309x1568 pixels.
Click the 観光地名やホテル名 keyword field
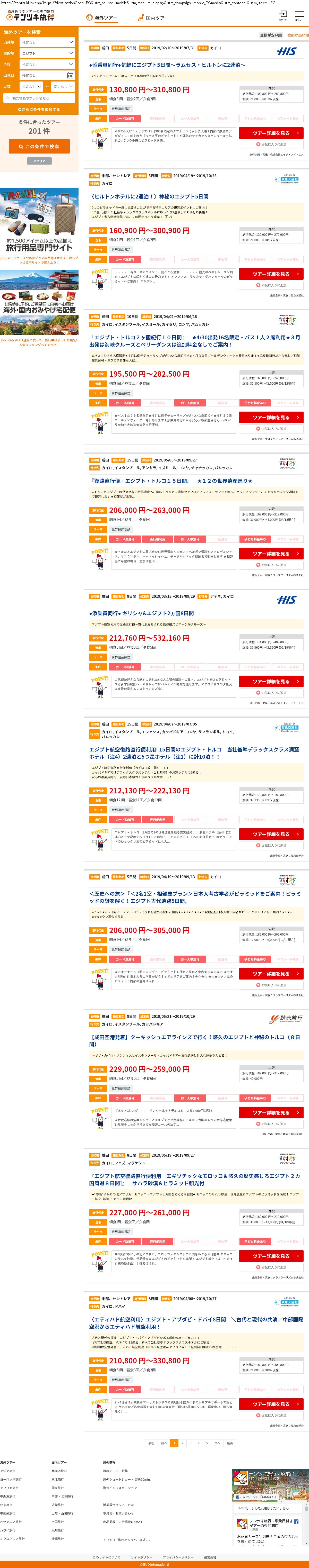[x=39, y=98]
